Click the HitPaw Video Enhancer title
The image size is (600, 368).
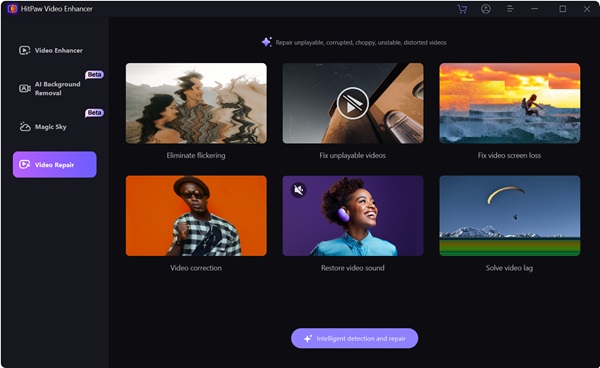tap(57, 9)
